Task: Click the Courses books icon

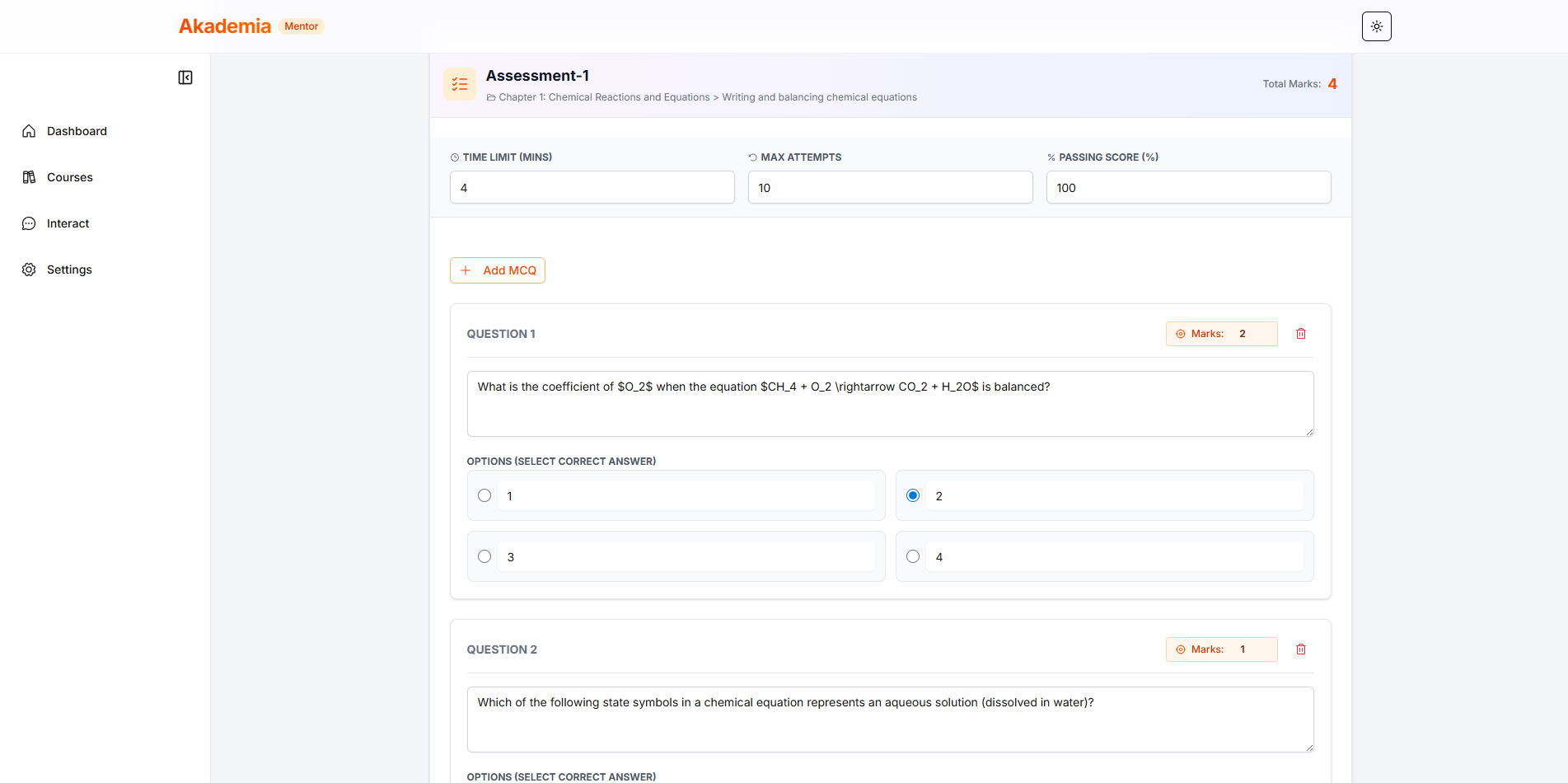Action: [29, 177]
